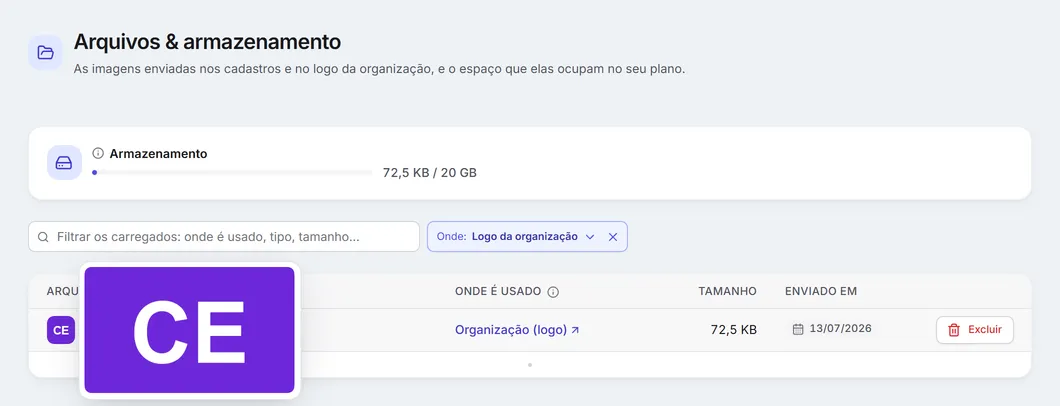Click the 72,5 KB / 20 GB usage text

[429, 173]
